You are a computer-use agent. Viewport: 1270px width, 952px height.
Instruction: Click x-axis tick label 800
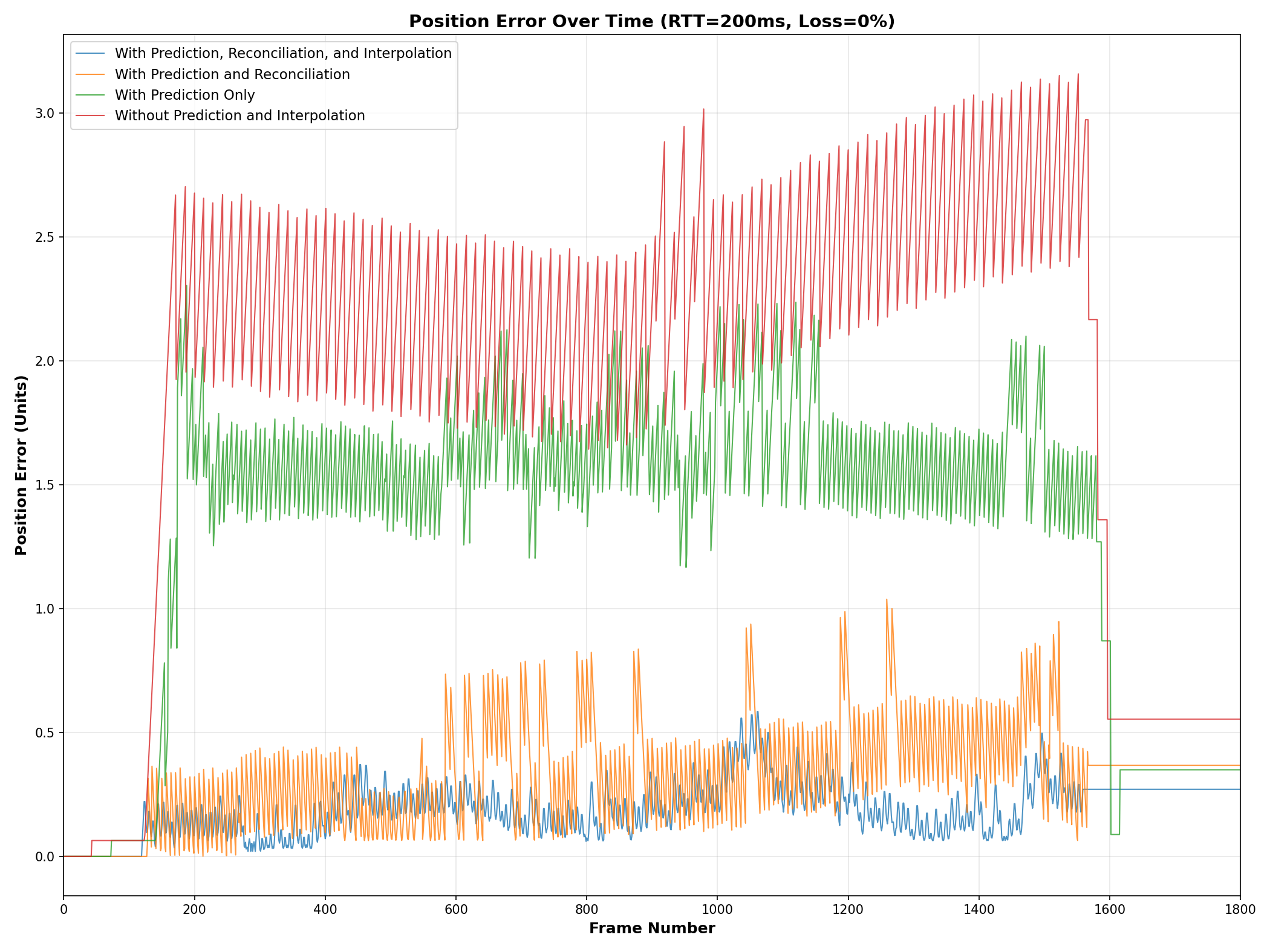[587, 908]
